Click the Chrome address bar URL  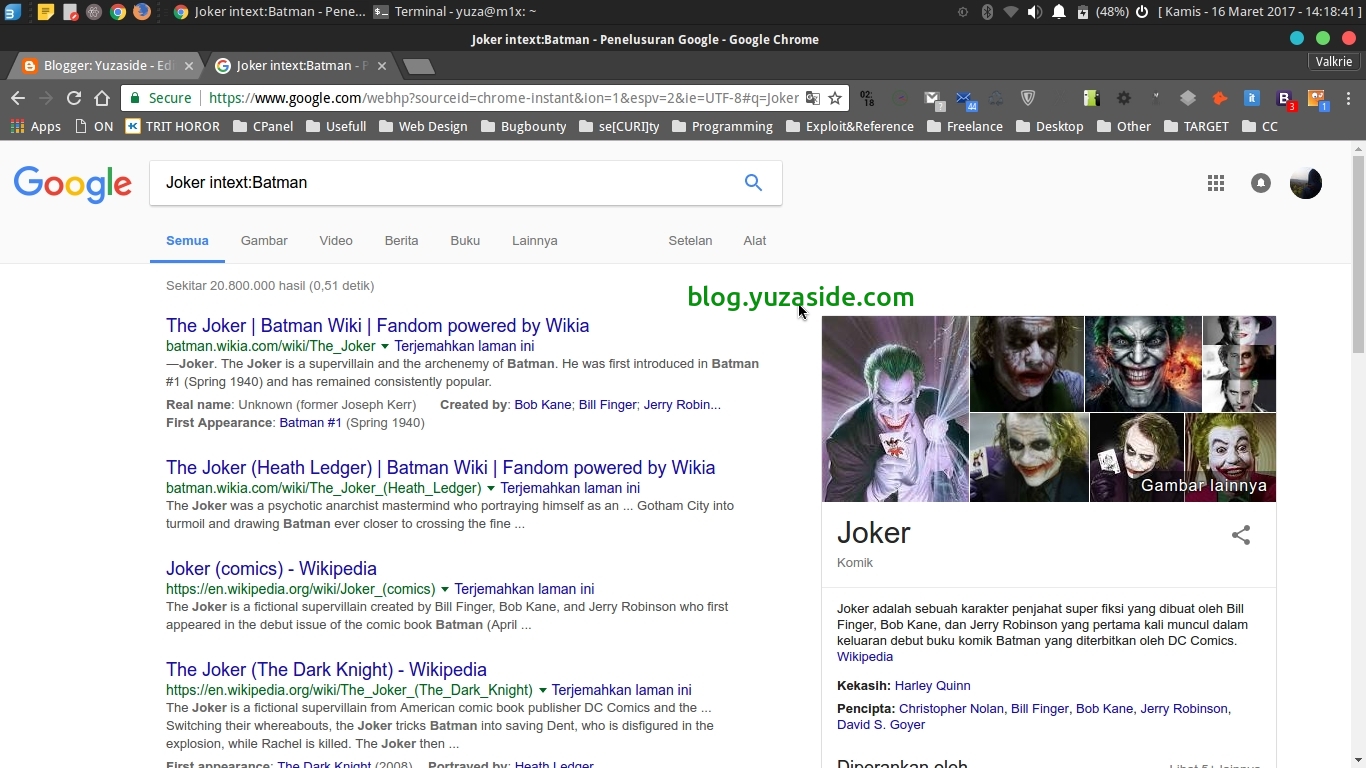504,98
